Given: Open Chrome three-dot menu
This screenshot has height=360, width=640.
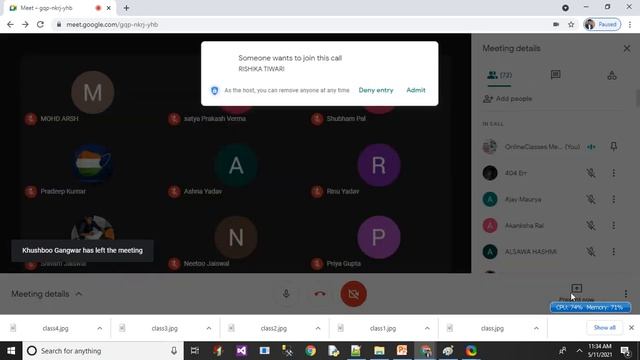Looking at the screenshot, I should click(x=630, y=24).
